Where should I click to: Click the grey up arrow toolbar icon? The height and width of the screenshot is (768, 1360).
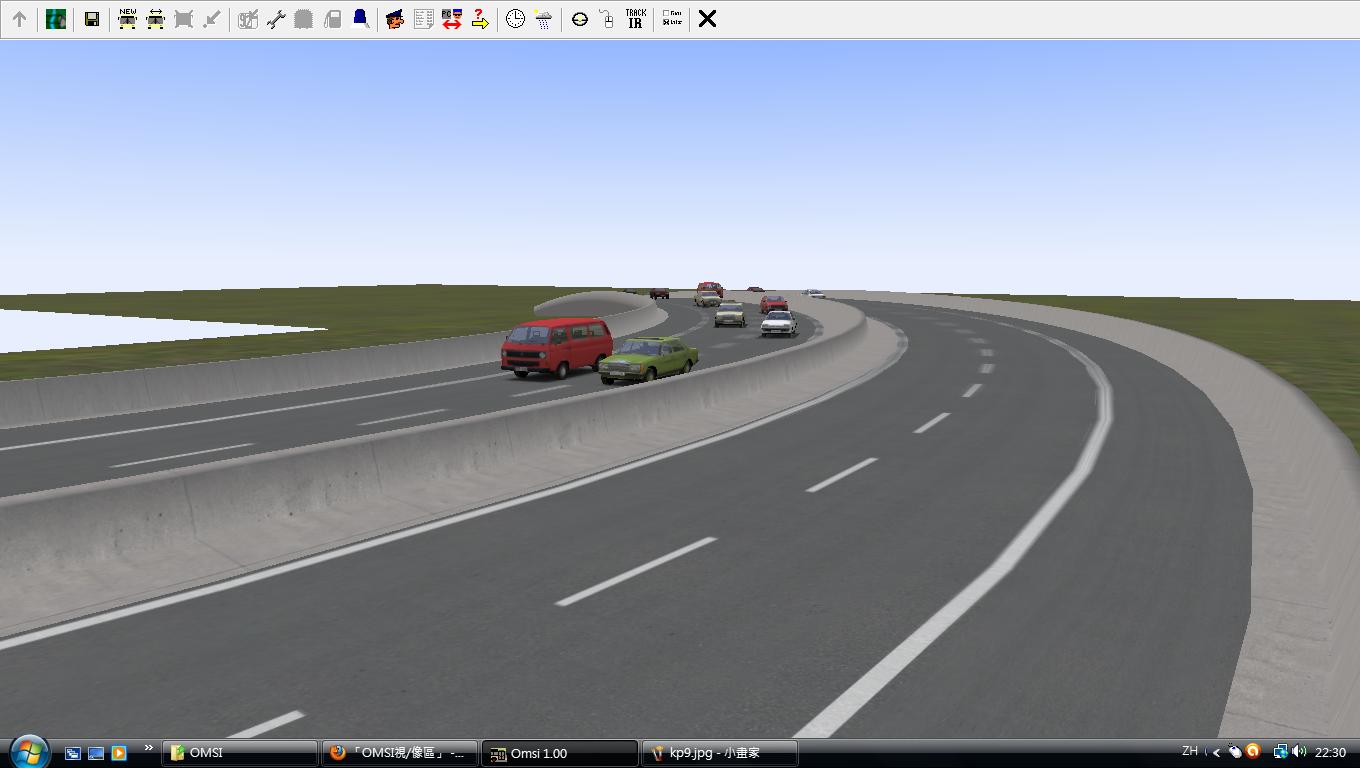coord(19,19)
